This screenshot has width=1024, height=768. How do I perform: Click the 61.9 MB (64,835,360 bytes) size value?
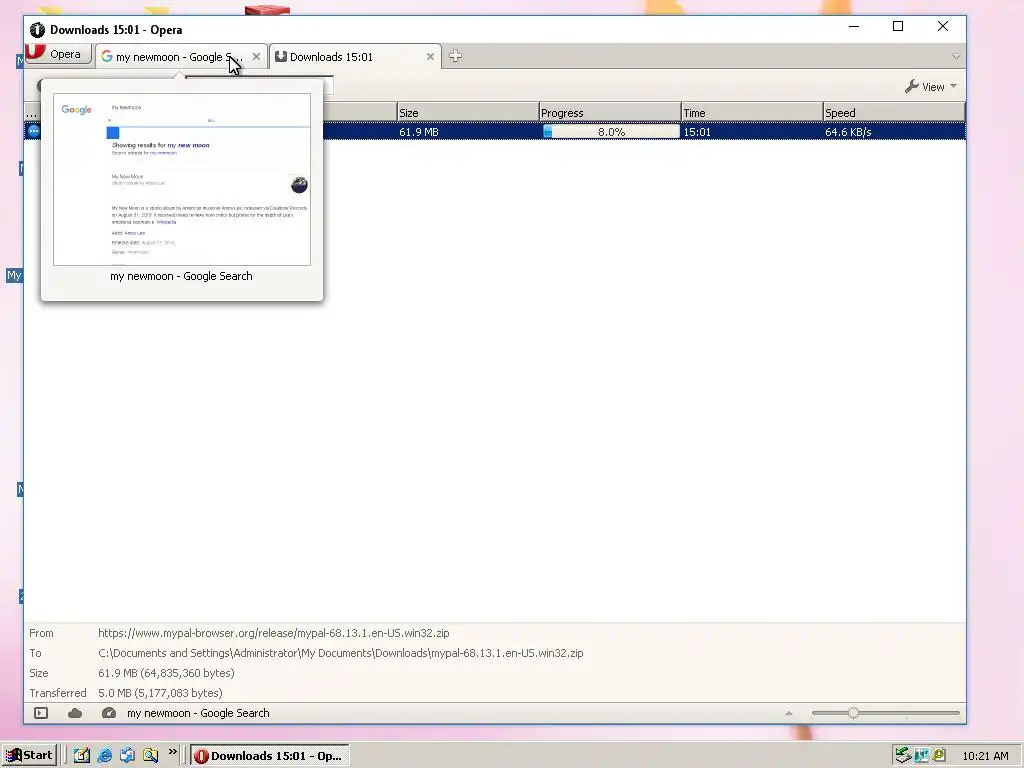click(166, 673)
